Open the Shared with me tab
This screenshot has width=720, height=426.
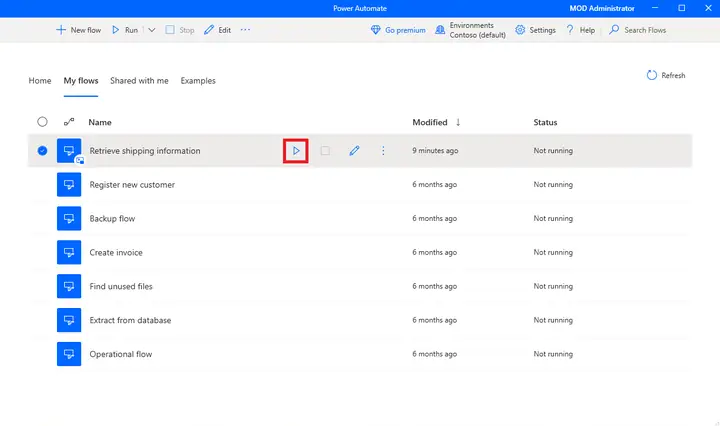(x=139, y=81)
